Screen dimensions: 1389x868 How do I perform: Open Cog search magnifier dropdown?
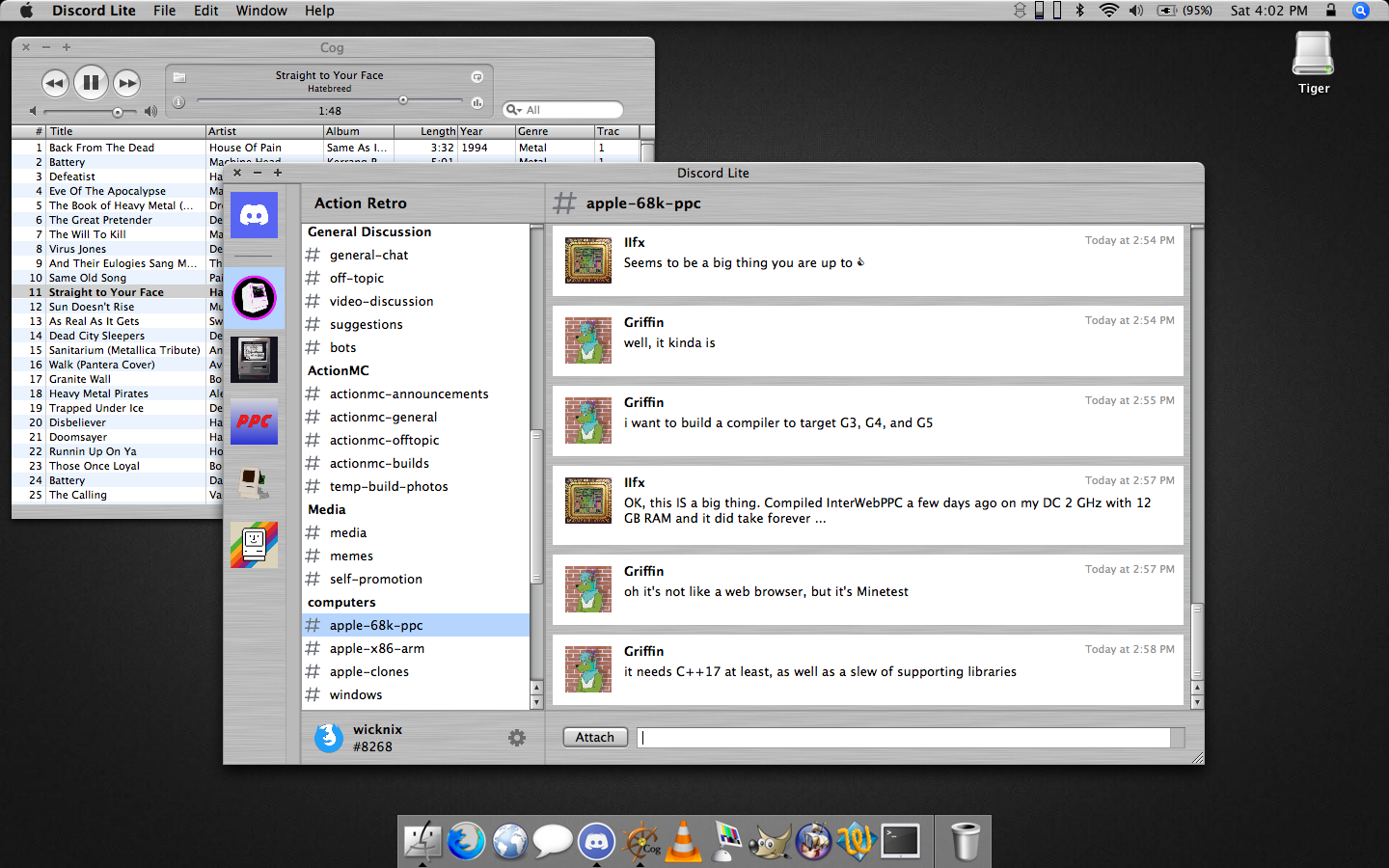(x=513, y=110)
